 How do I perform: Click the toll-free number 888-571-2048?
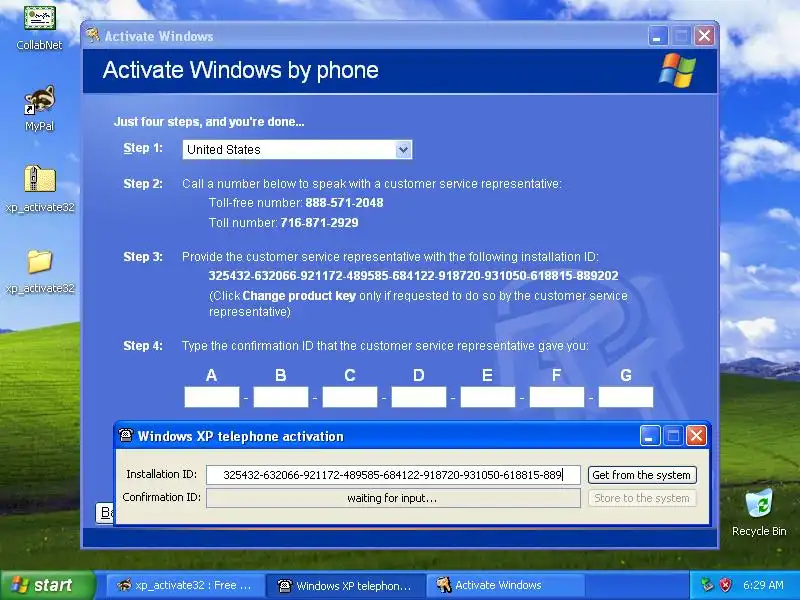[x=344, y=203]
